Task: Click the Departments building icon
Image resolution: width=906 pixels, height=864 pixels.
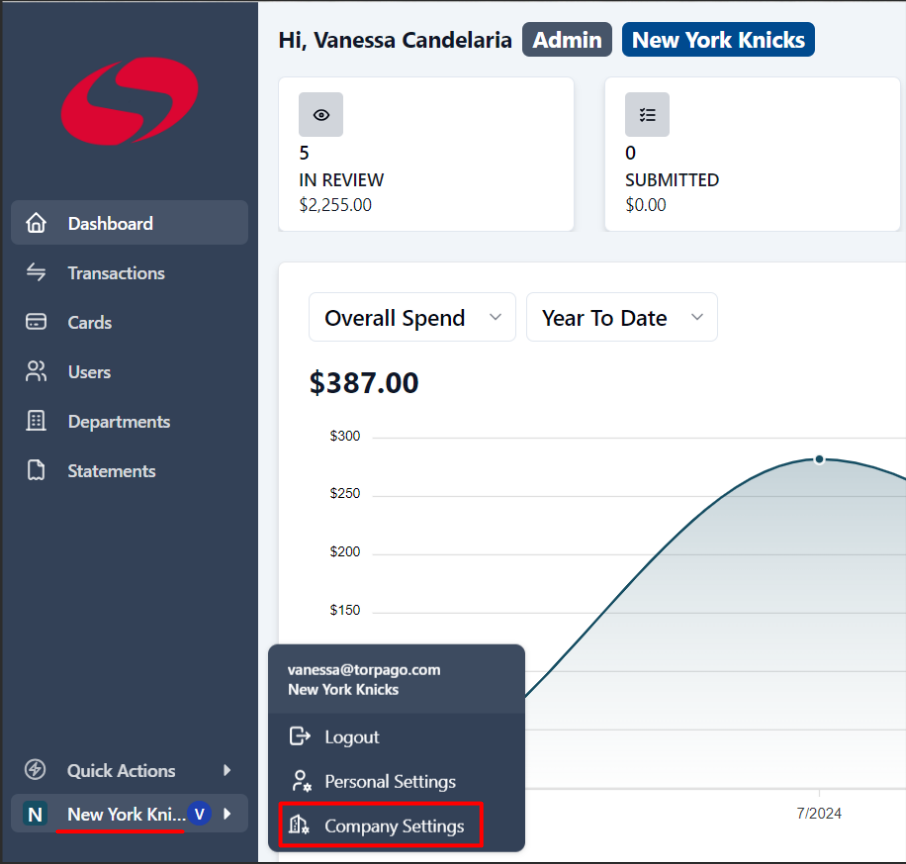Action: click(36, 421)
